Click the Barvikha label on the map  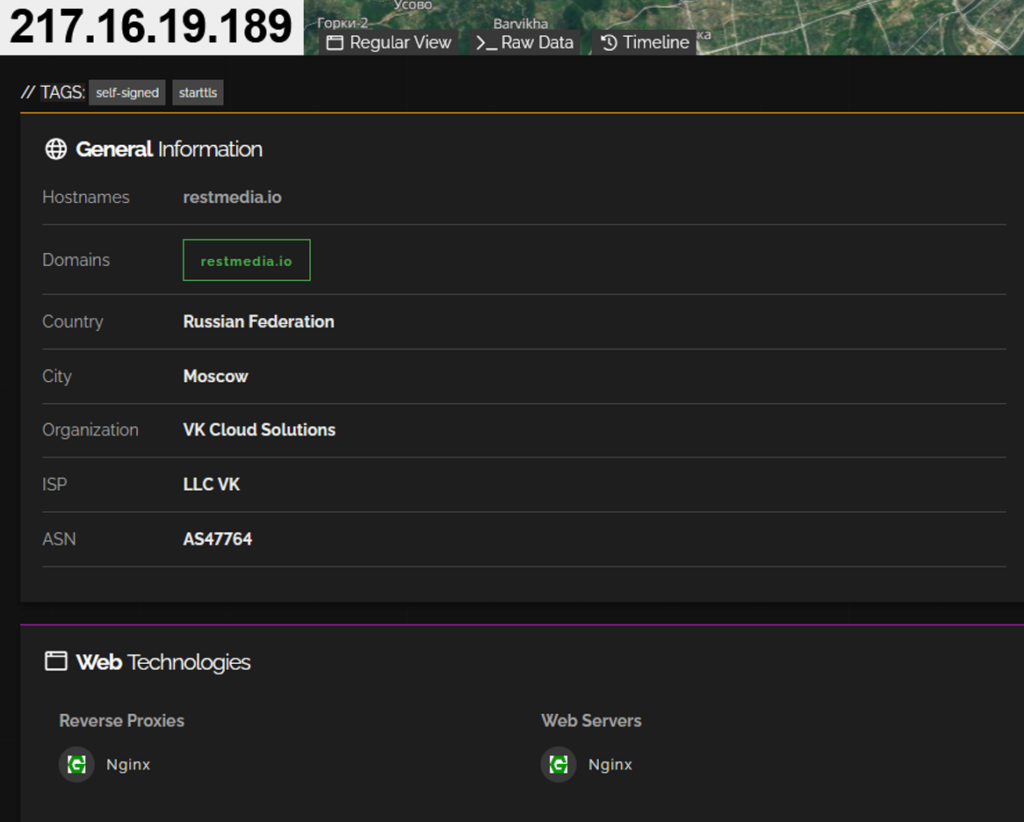point(520,23)
